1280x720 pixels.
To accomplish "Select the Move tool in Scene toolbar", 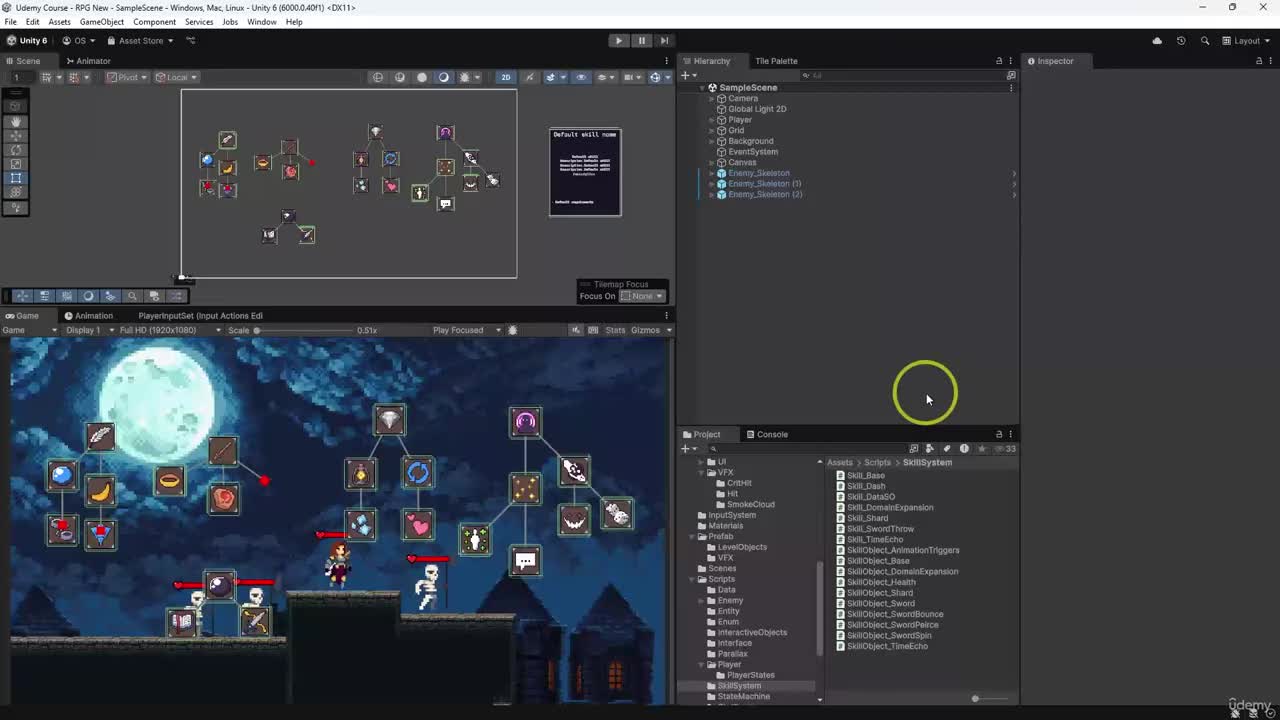I will pyautogui.click(x=15, y=135).
